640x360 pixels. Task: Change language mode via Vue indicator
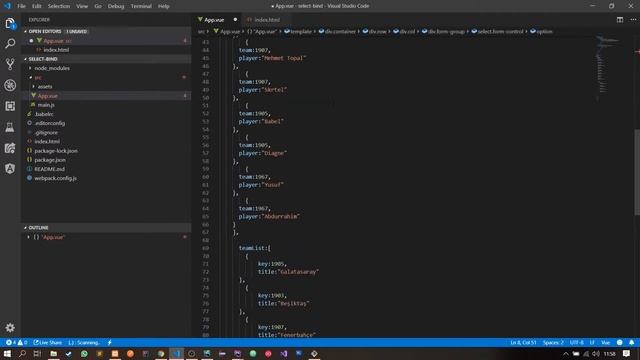pos(606,342)
